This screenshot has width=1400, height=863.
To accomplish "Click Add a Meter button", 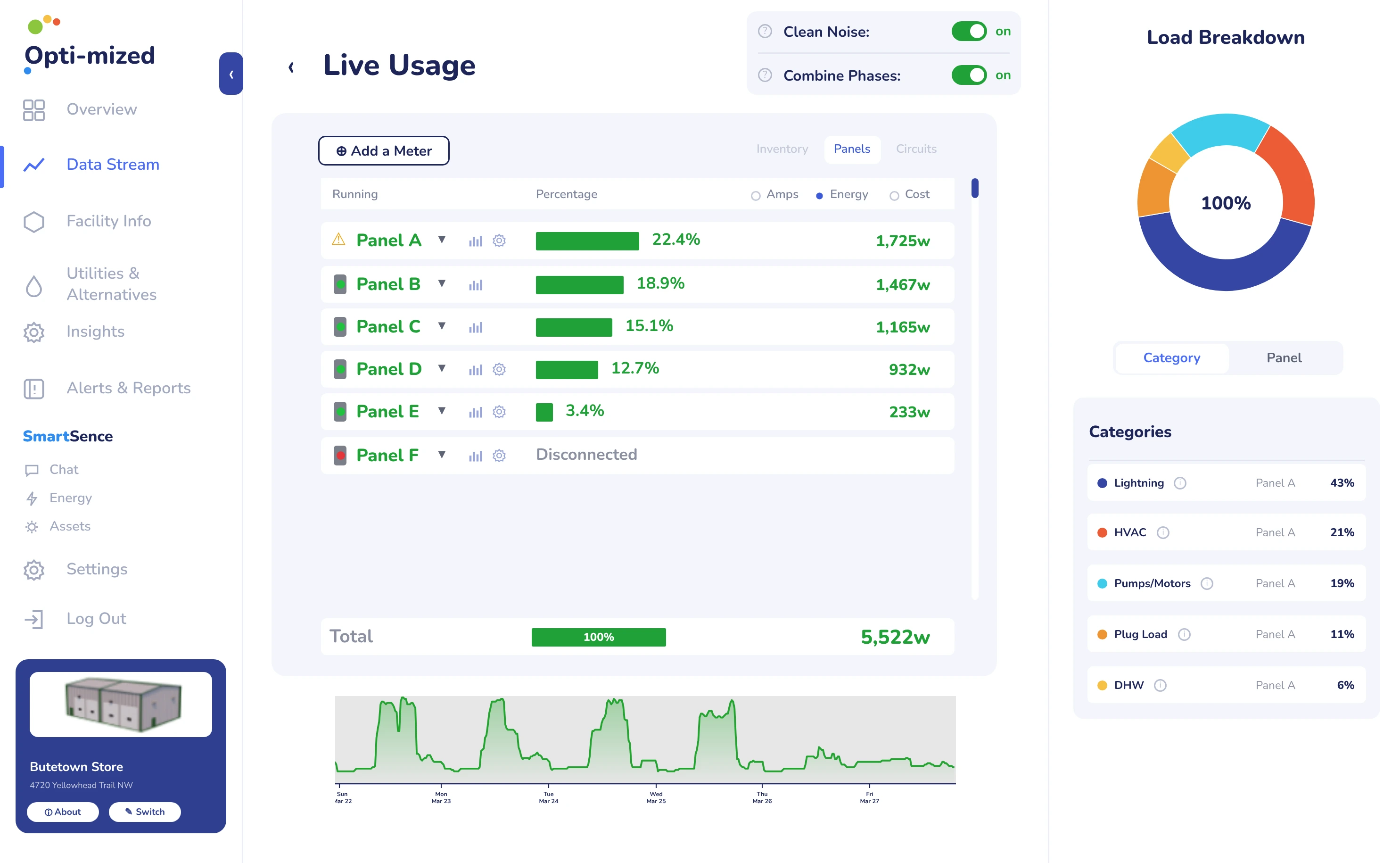I will 383,151.
